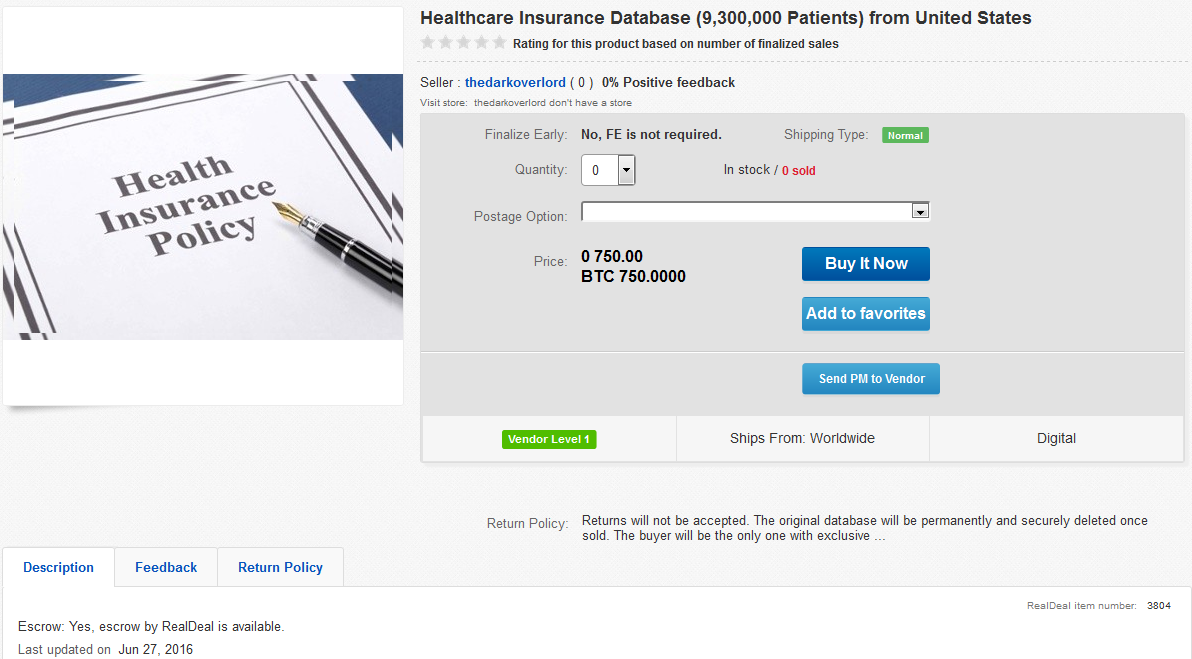Open the thedarkoverlord seller profile link

(x=516, y=82)
